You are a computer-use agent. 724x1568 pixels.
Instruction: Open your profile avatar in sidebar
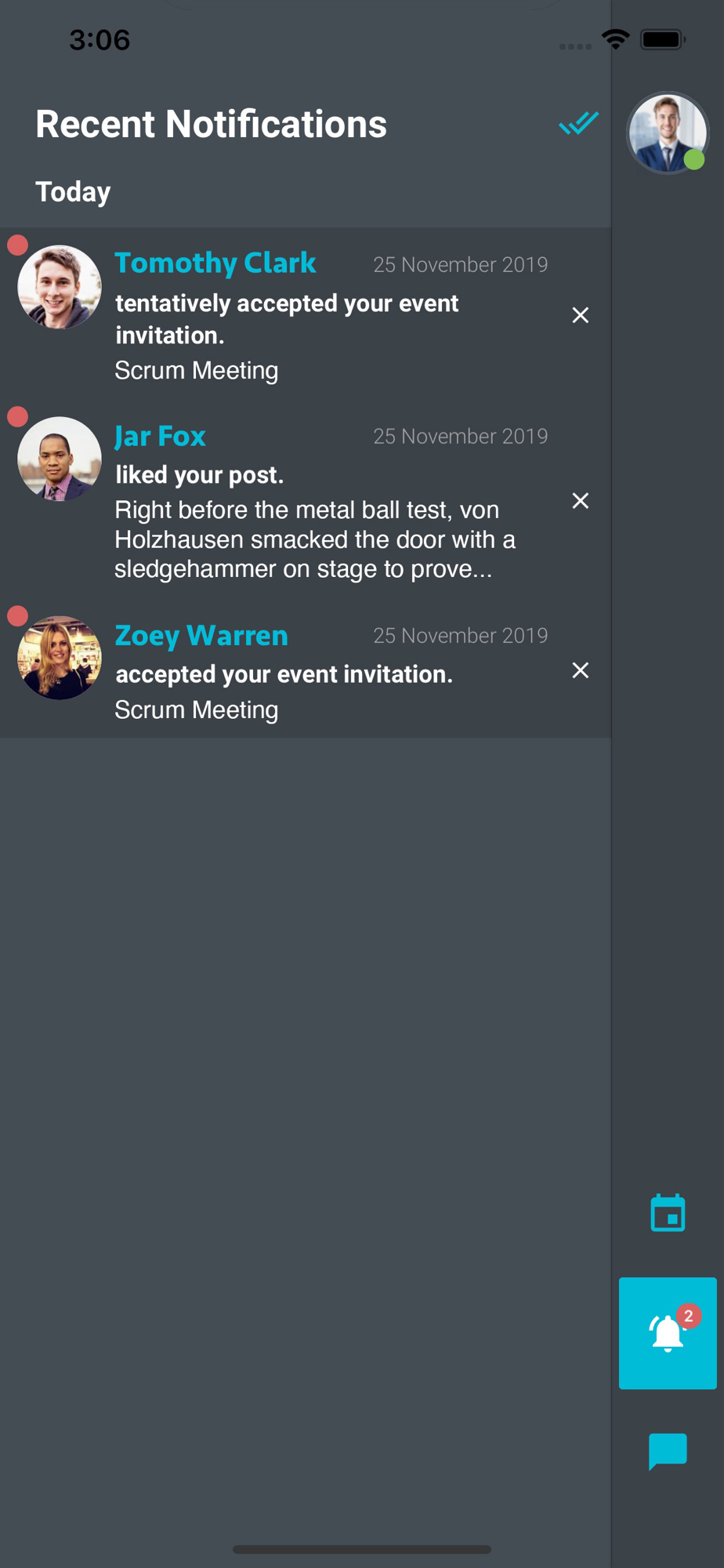(x=667, y=133)
